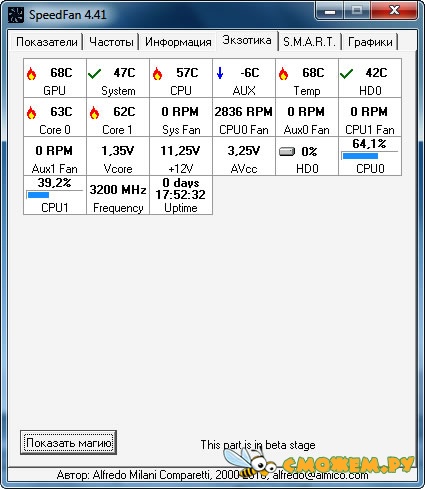425x489 pixels.
Task: Click the 0 RPM CPU1 Fan reading
Action: point(369,112)
